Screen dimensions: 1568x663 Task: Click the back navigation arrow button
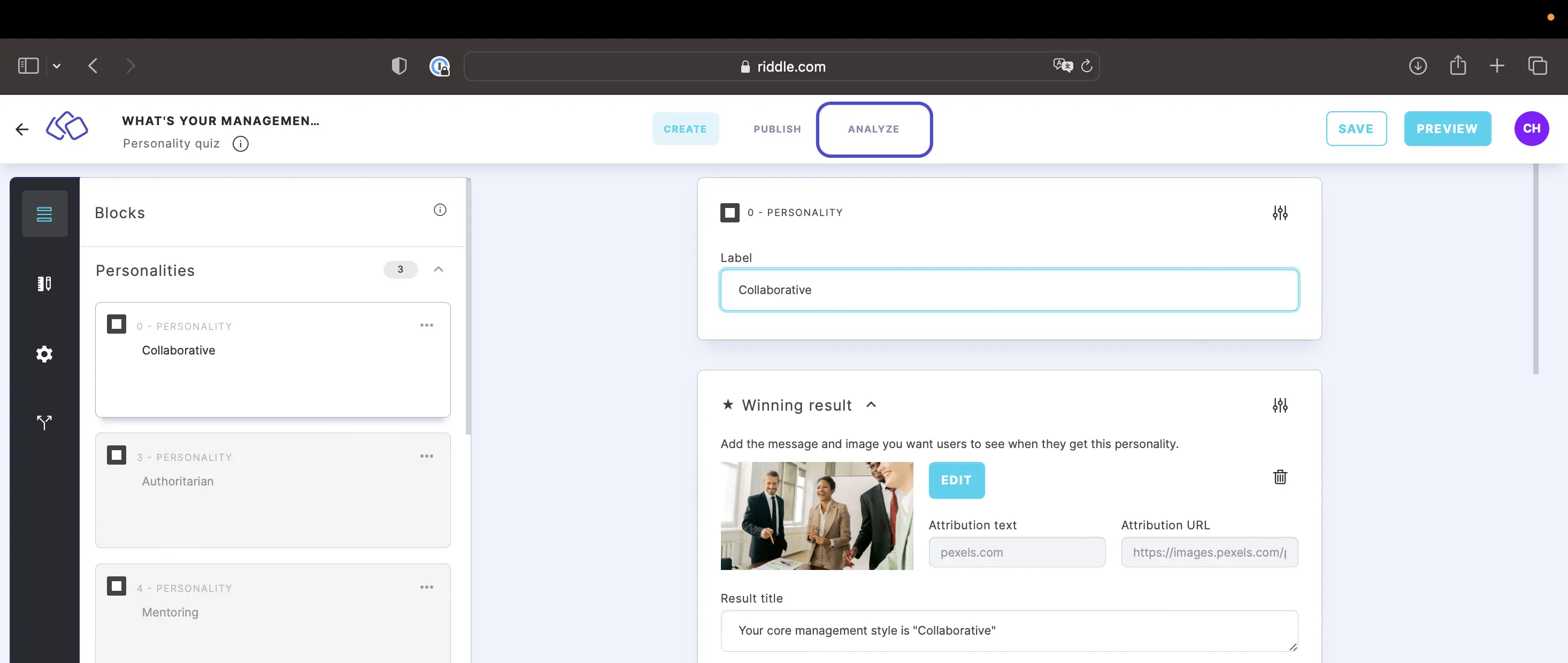91,65
